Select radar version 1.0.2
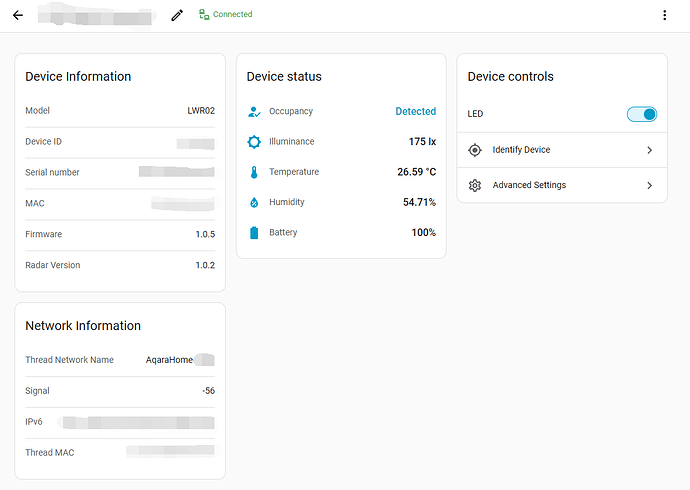The height and width of the screenshot is (490, 690). 205,265
